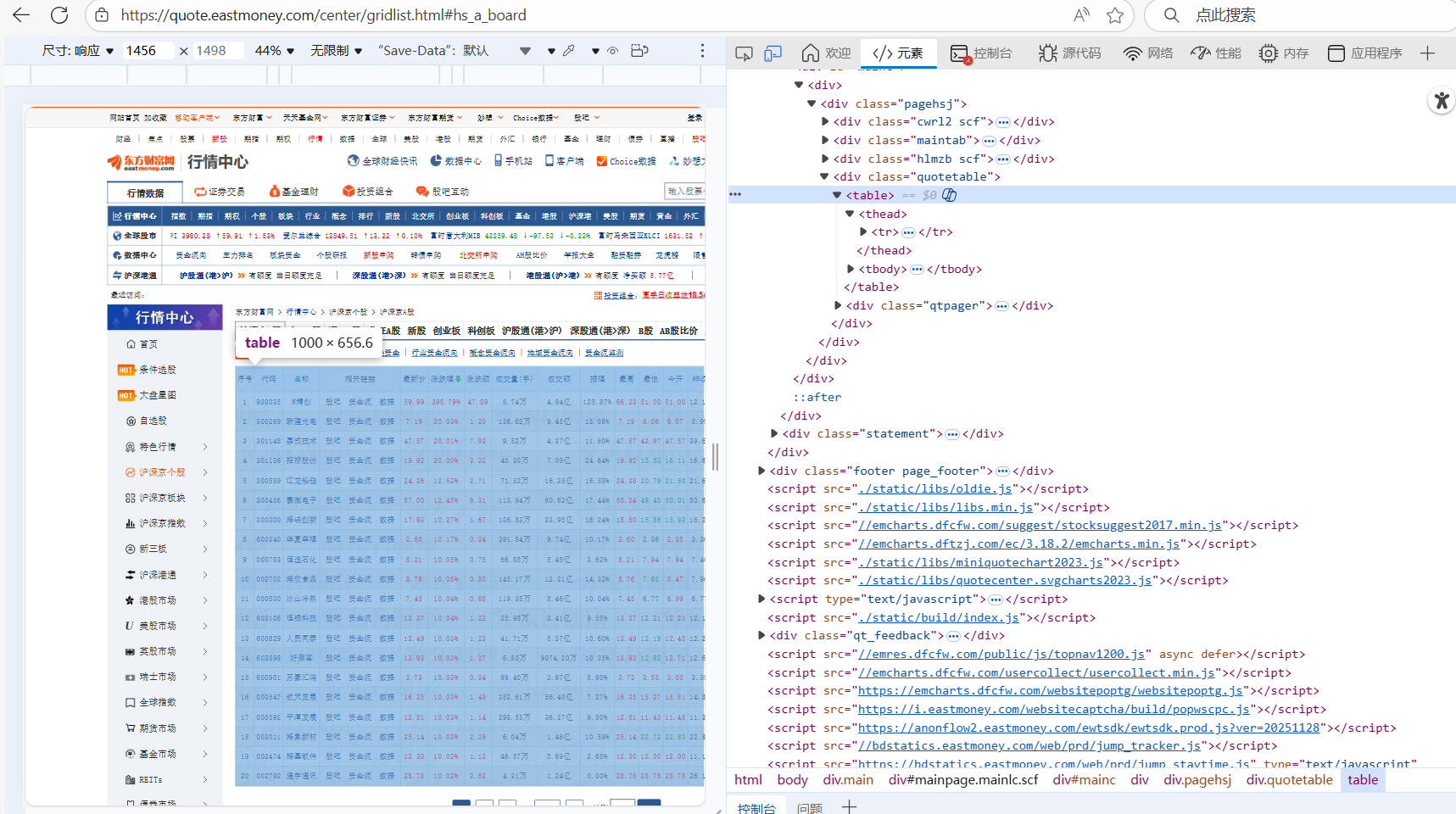Click the Copilot explain icon beside table node
The width and height of the screenshot is (1456, 814).
(x=950, y=196)
